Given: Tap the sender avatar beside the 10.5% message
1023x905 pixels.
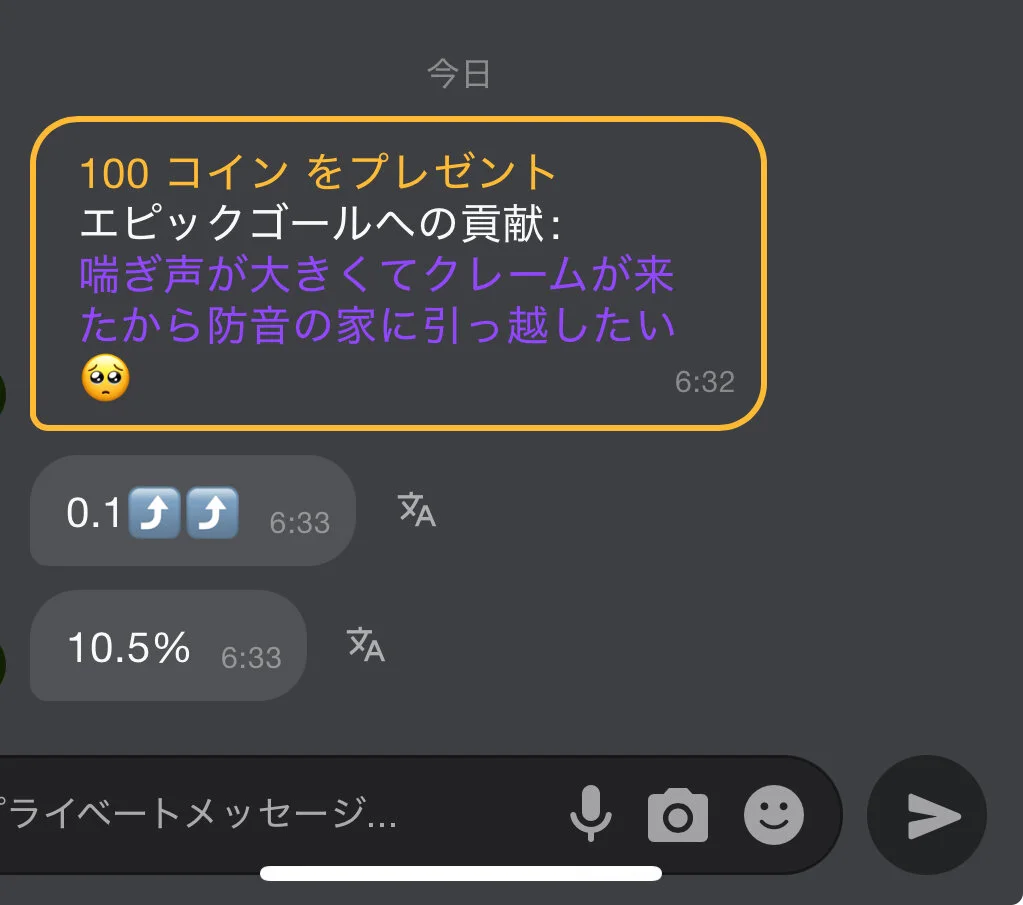Looking at the screenshot, I should [3, 664].
